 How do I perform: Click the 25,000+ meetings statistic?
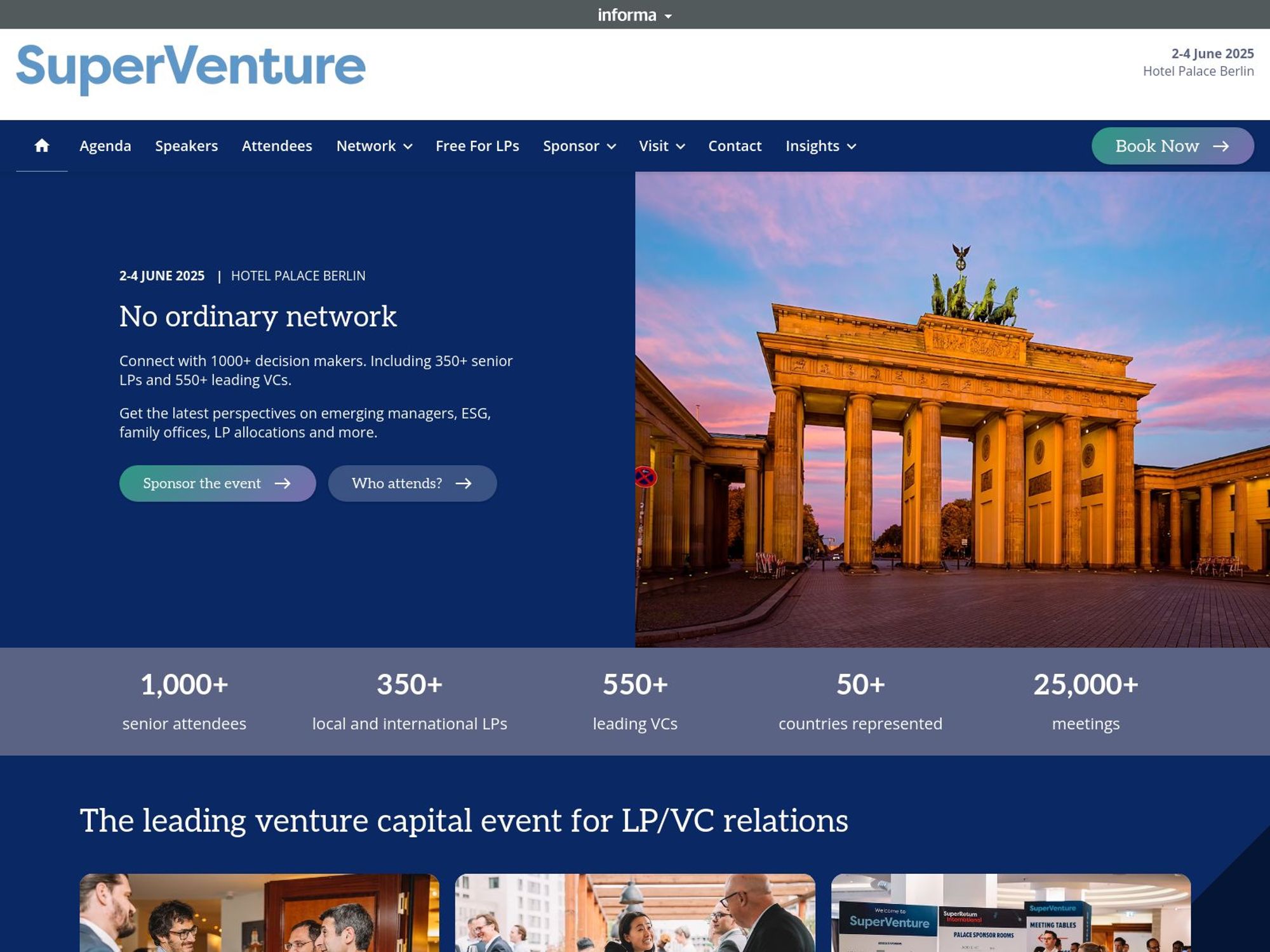tap(1086, 701)
